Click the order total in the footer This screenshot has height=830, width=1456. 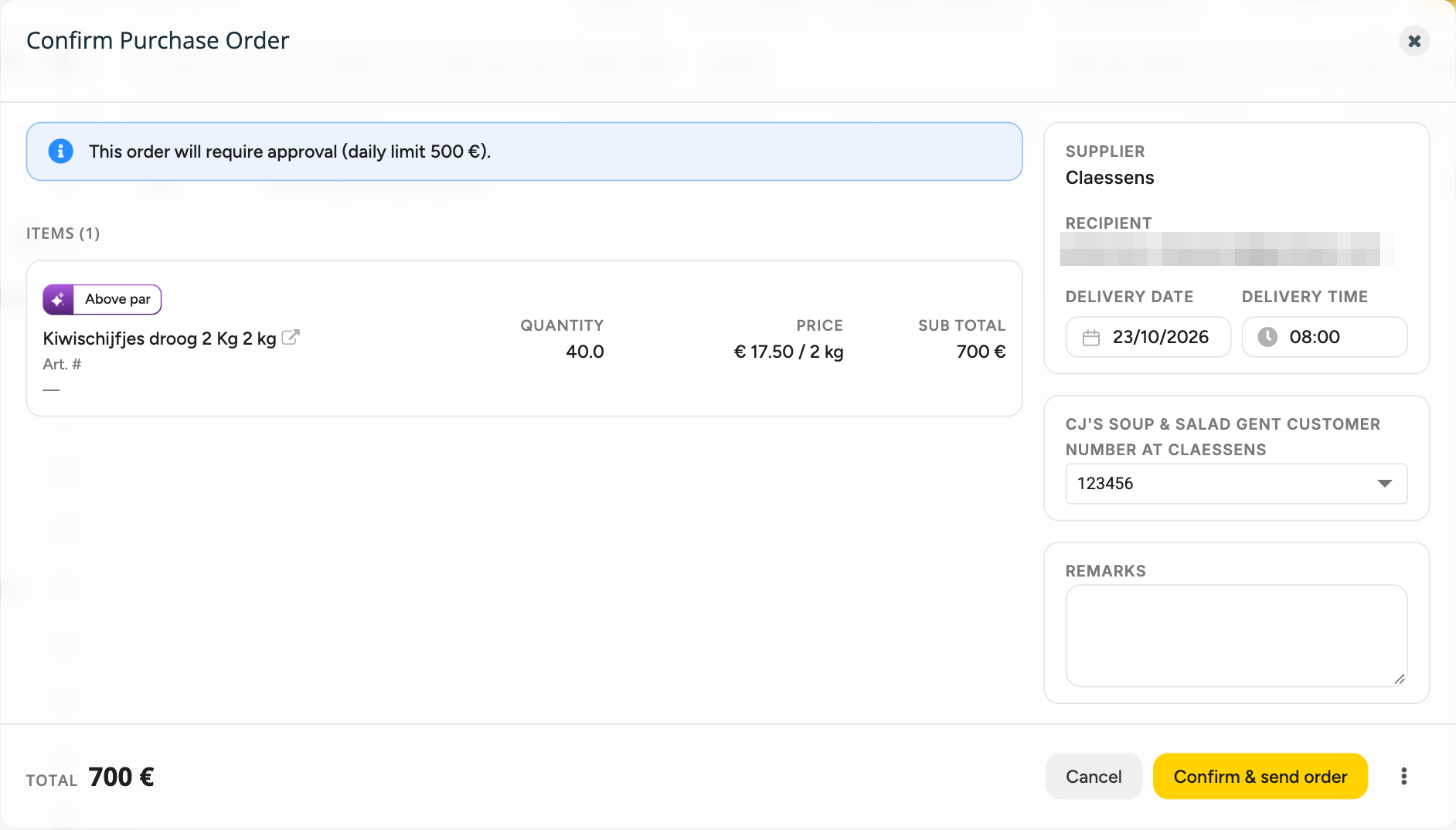(x=121, y=777)
